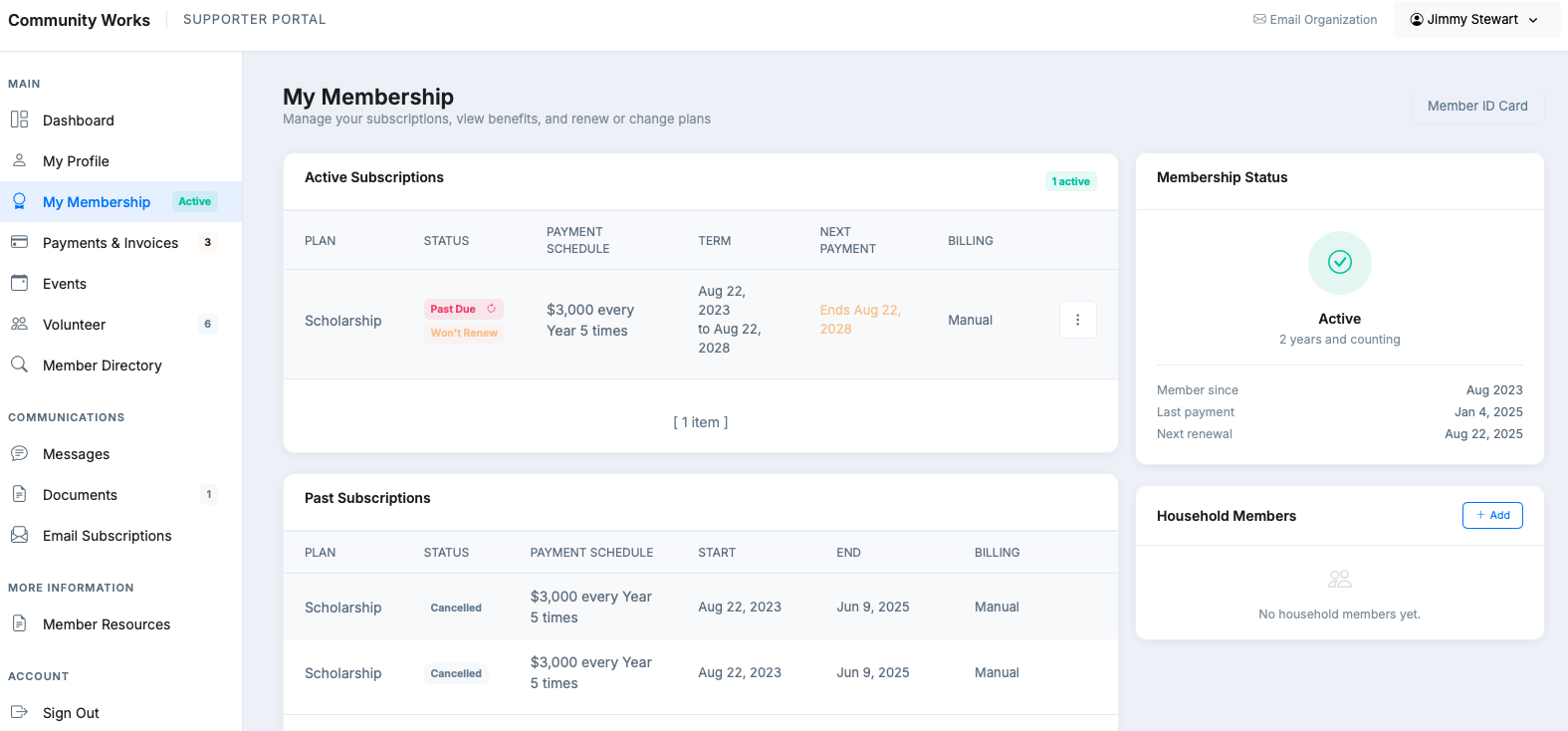
Task: Open the three-dot menu for Scholarship subscription
Action: tap(1078, 320)
